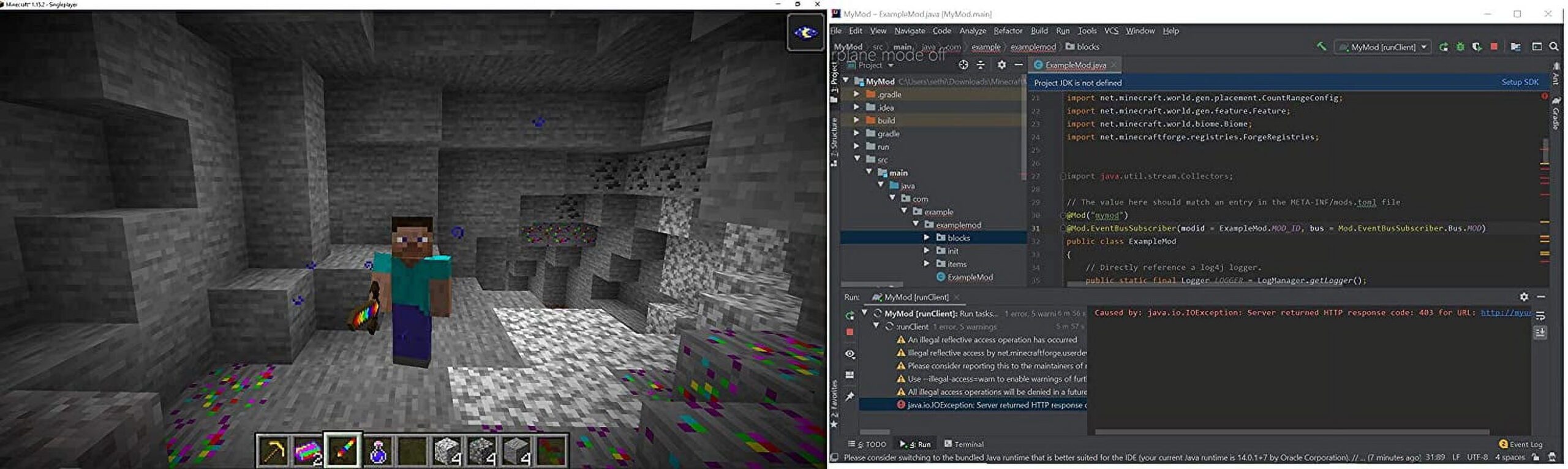The image size is (1568, 469).
Task: Rerun task in Run panel sidebar
Action: [x=850, y=315]
